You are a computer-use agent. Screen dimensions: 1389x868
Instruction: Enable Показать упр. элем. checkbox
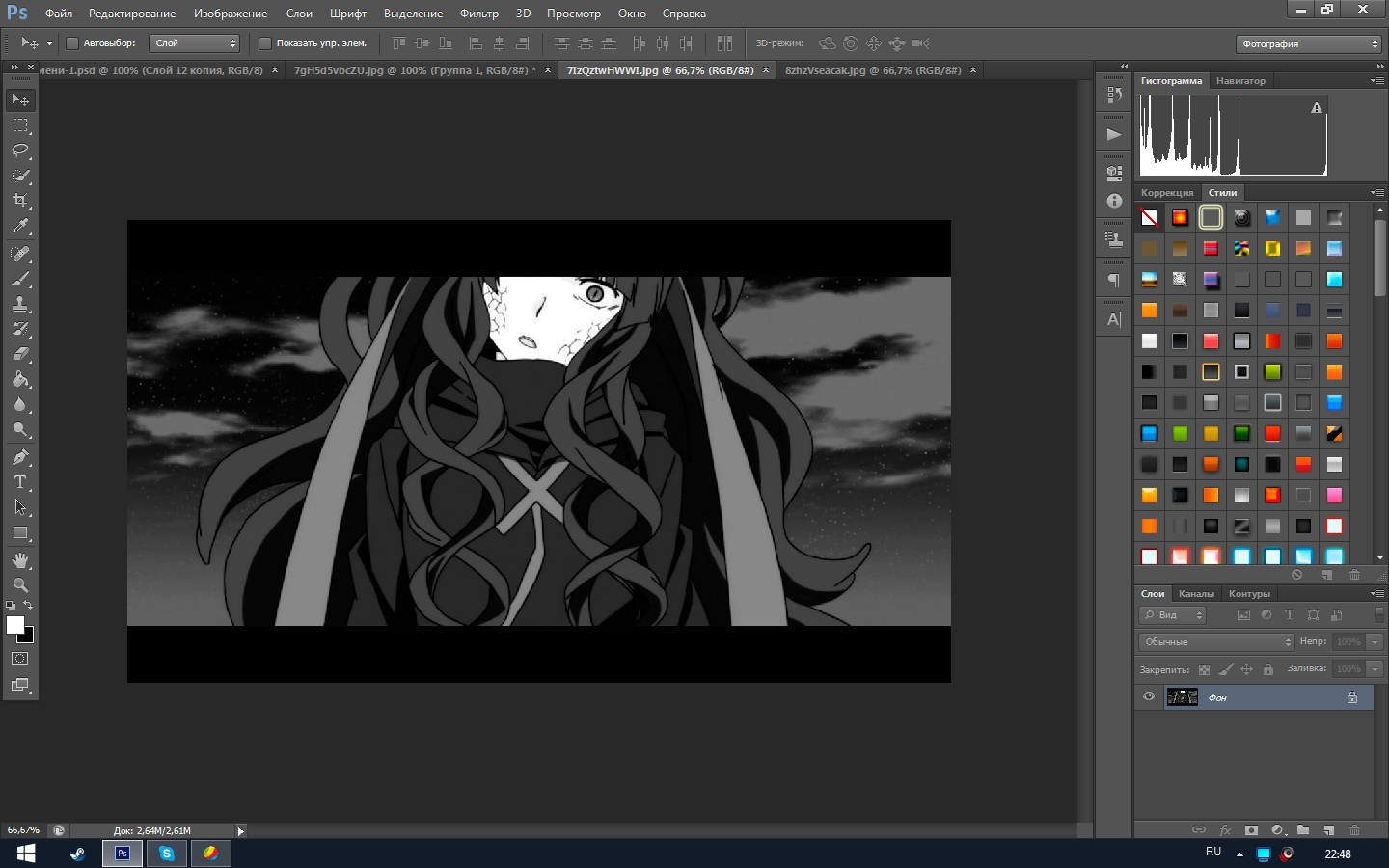[265, 43]
